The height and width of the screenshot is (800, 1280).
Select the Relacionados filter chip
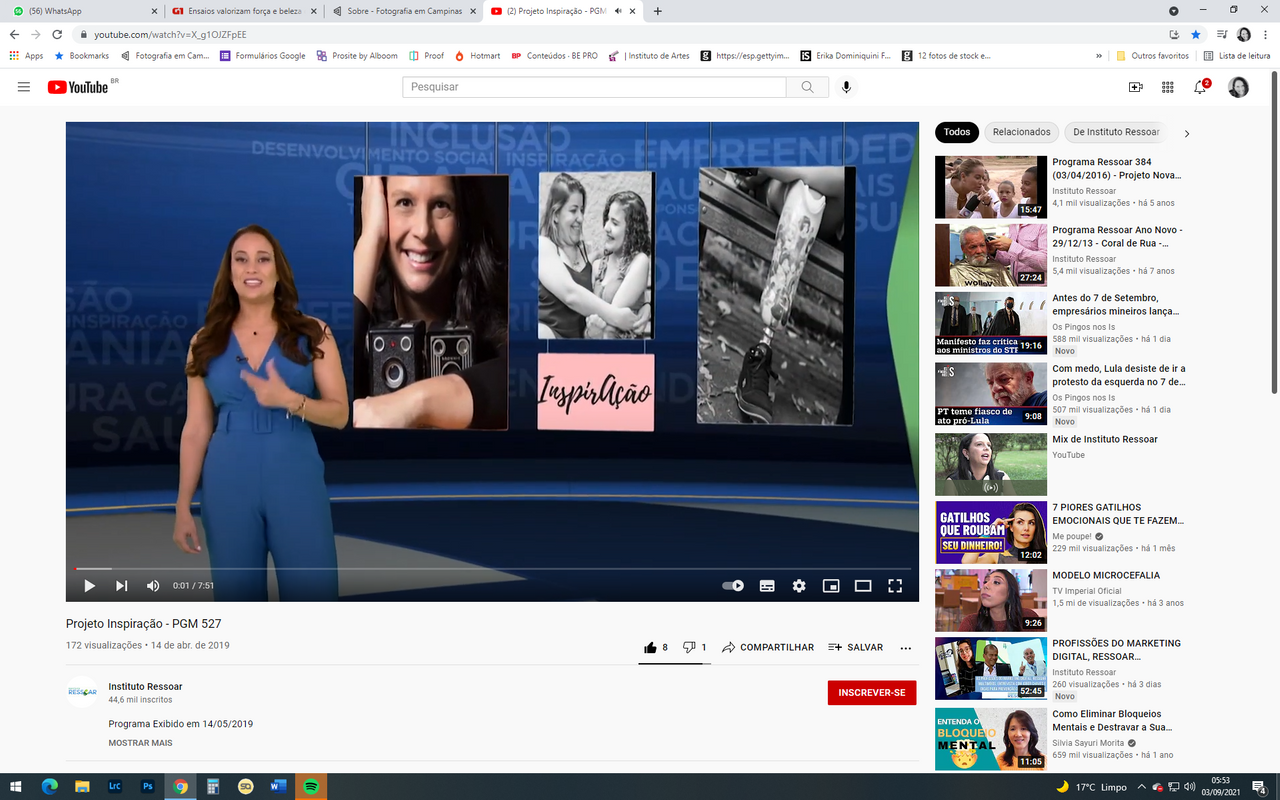1021,132
